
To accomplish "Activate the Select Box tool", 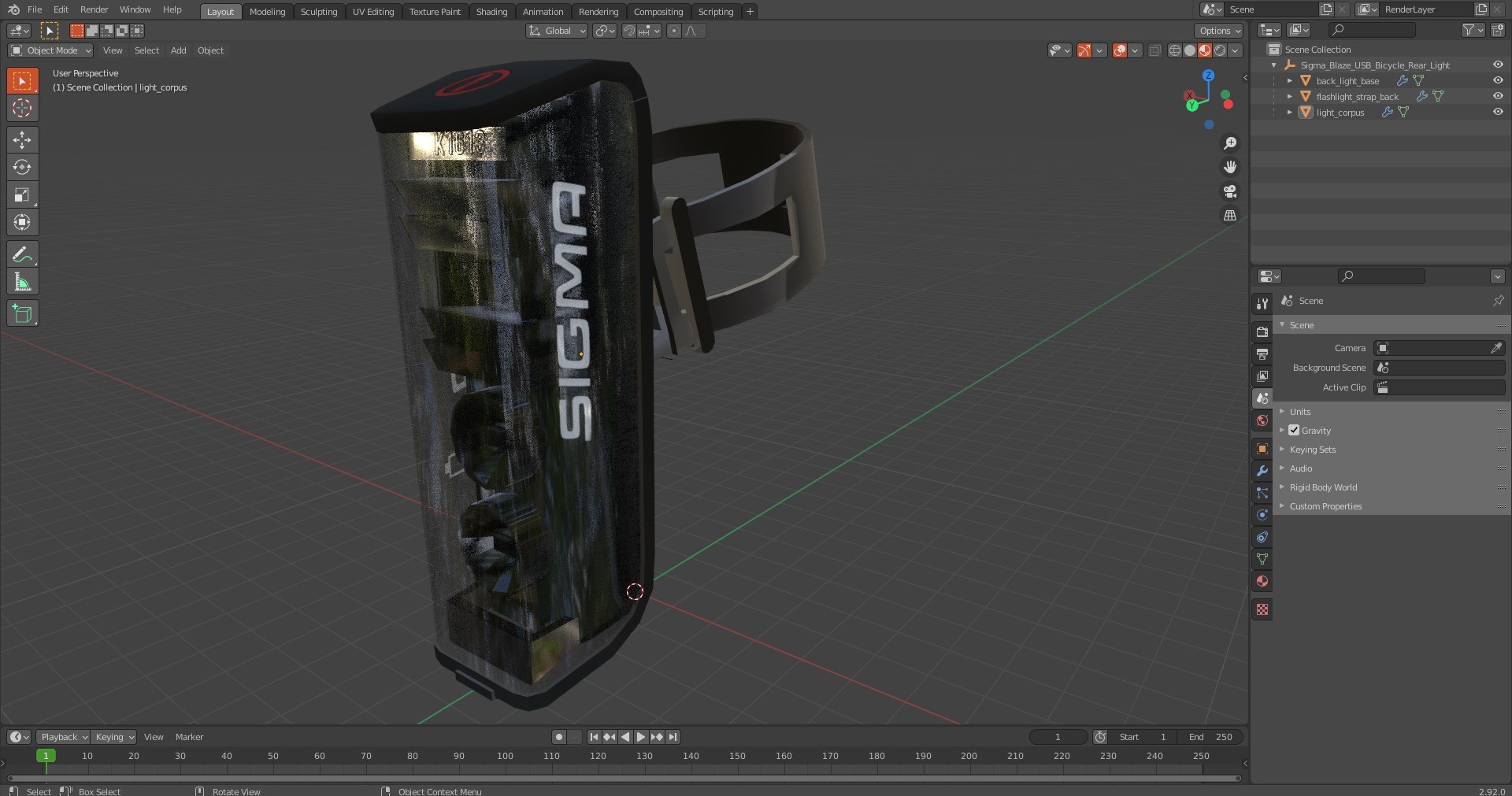I will pyautogui.click(x=22, y=81).
